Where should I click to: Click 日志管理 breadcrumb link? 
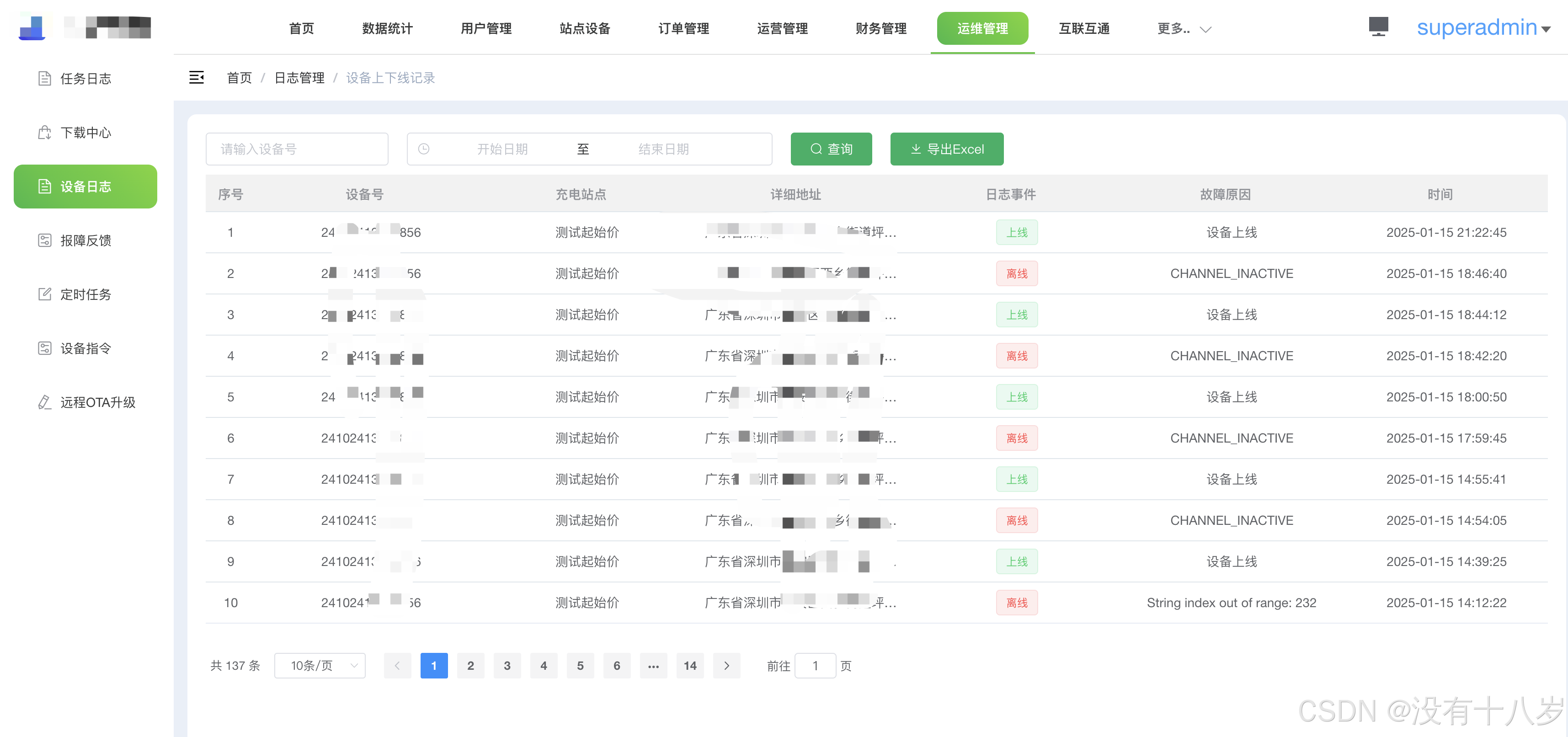[299, 78]
